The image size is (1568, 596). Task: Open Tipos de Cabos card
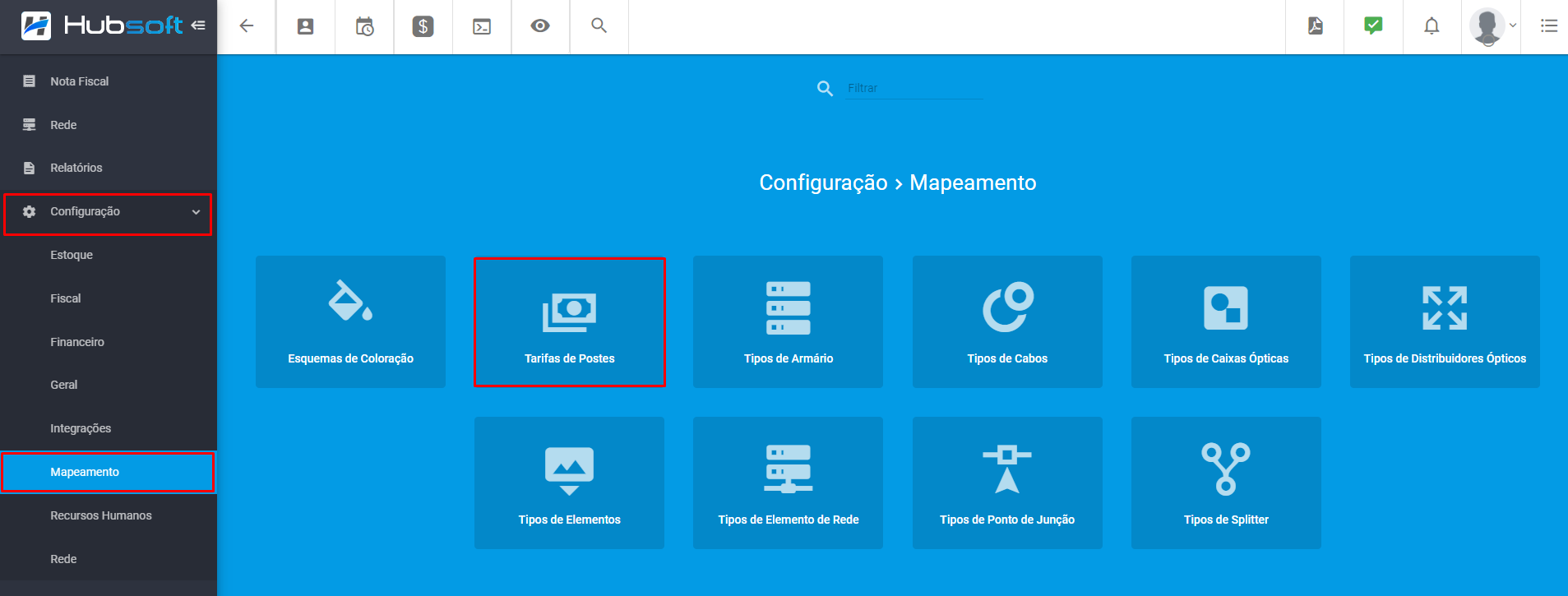(x=1007, y=321)
